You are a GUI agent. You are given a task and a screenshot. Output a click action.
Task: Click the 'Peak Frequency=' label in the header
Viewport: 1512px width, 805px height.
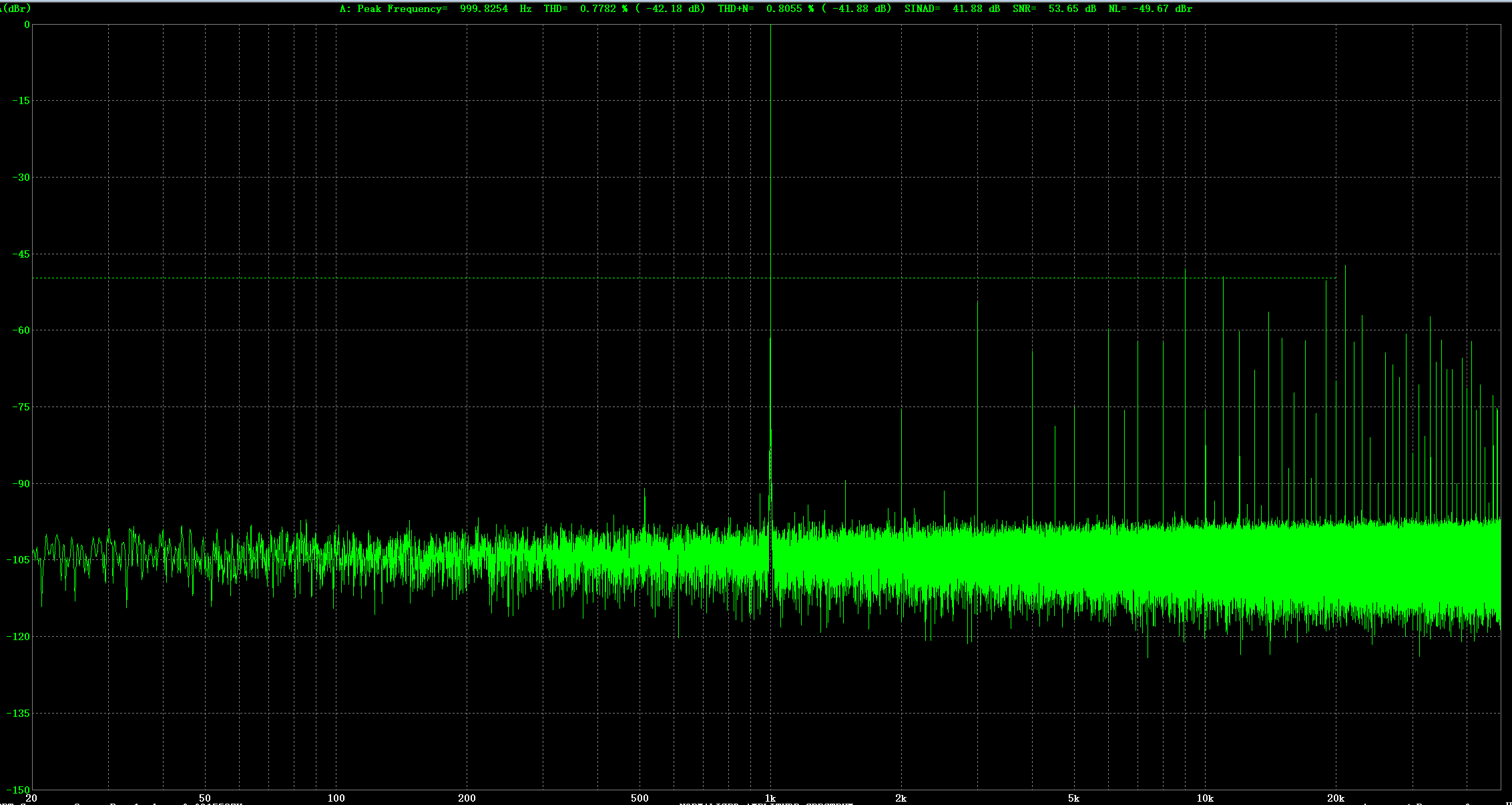pos(402,9)
